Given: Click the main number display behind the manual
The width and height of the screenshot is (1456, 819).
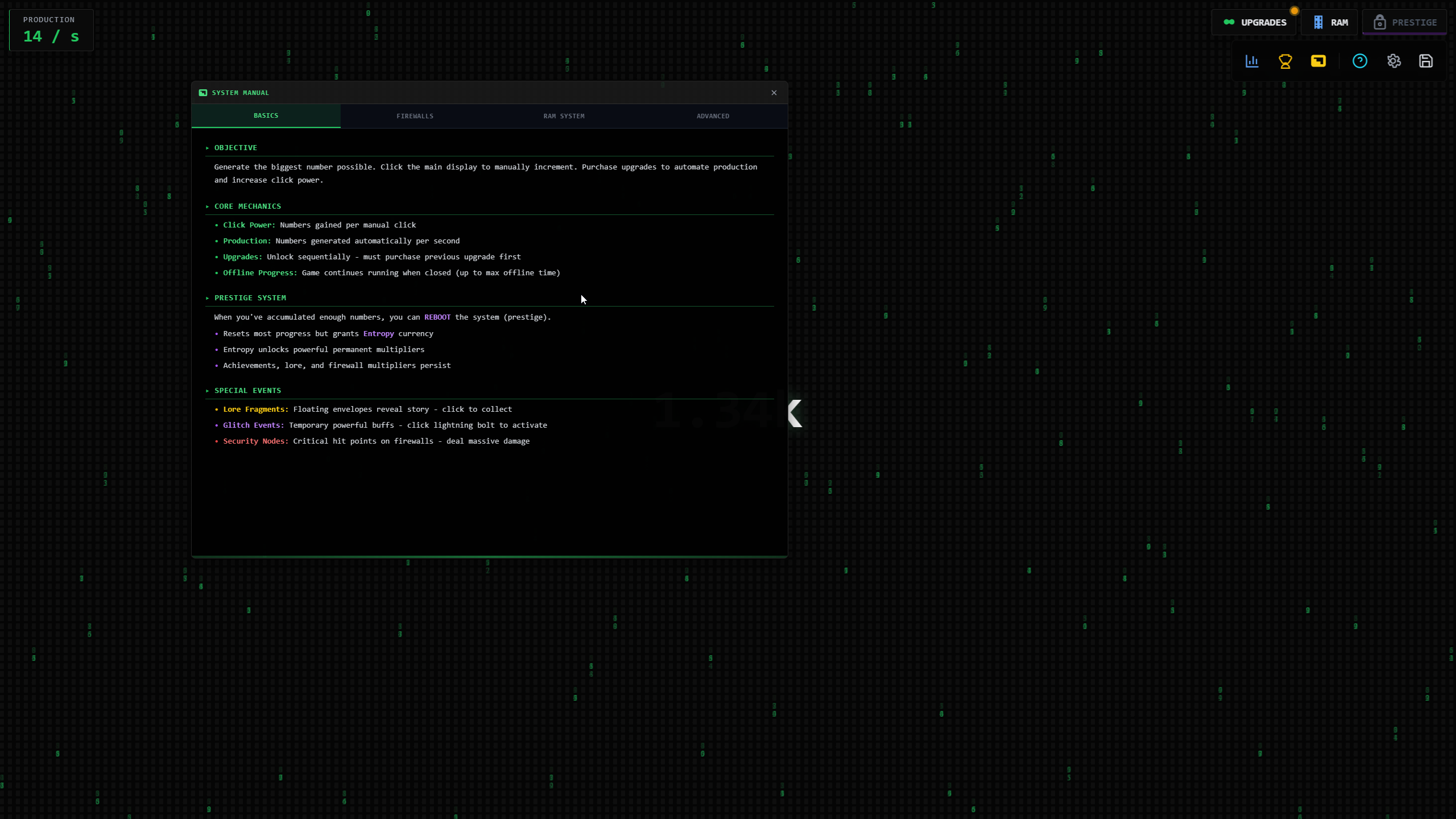Looking at the screenshot, I should (794, 413).
